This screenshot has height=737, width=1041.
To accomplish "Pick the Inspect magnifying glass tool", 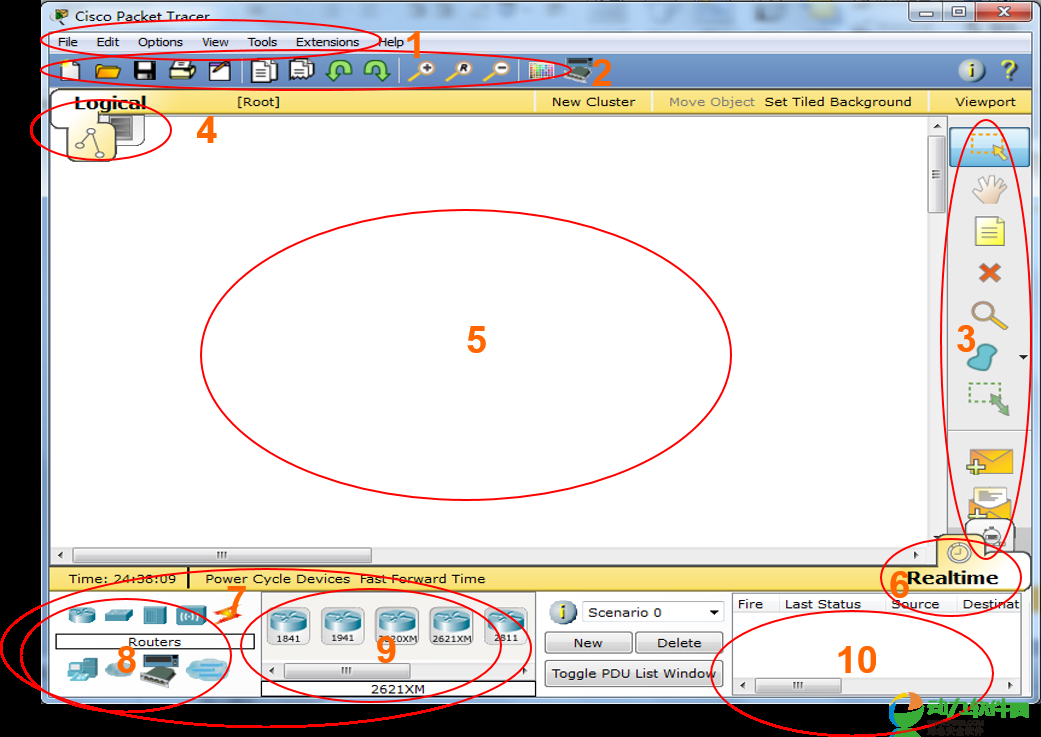I will pyautogui.click(x=988, y=315).
